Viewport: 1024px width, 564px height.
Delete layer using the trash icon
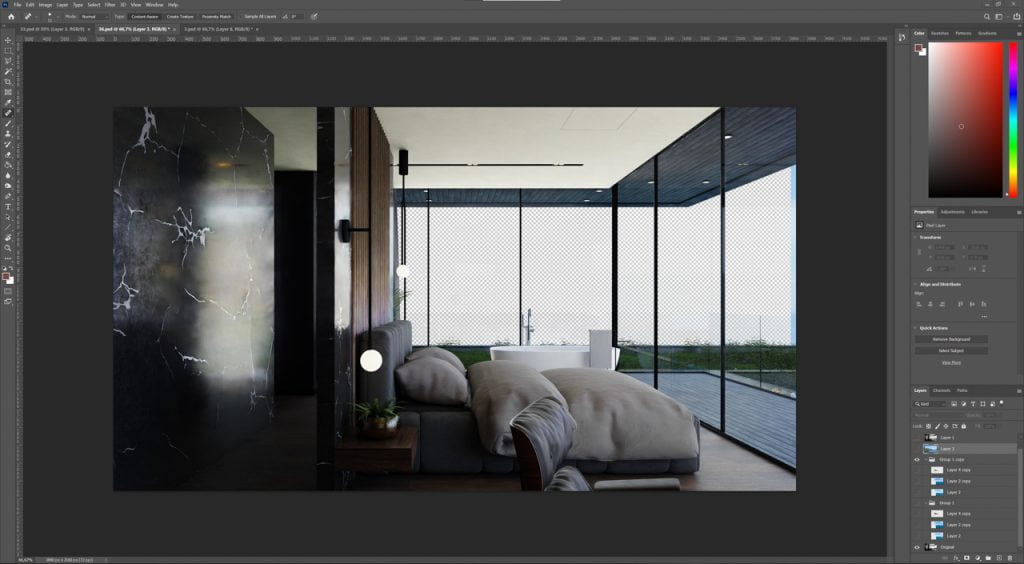(1009, 557)
